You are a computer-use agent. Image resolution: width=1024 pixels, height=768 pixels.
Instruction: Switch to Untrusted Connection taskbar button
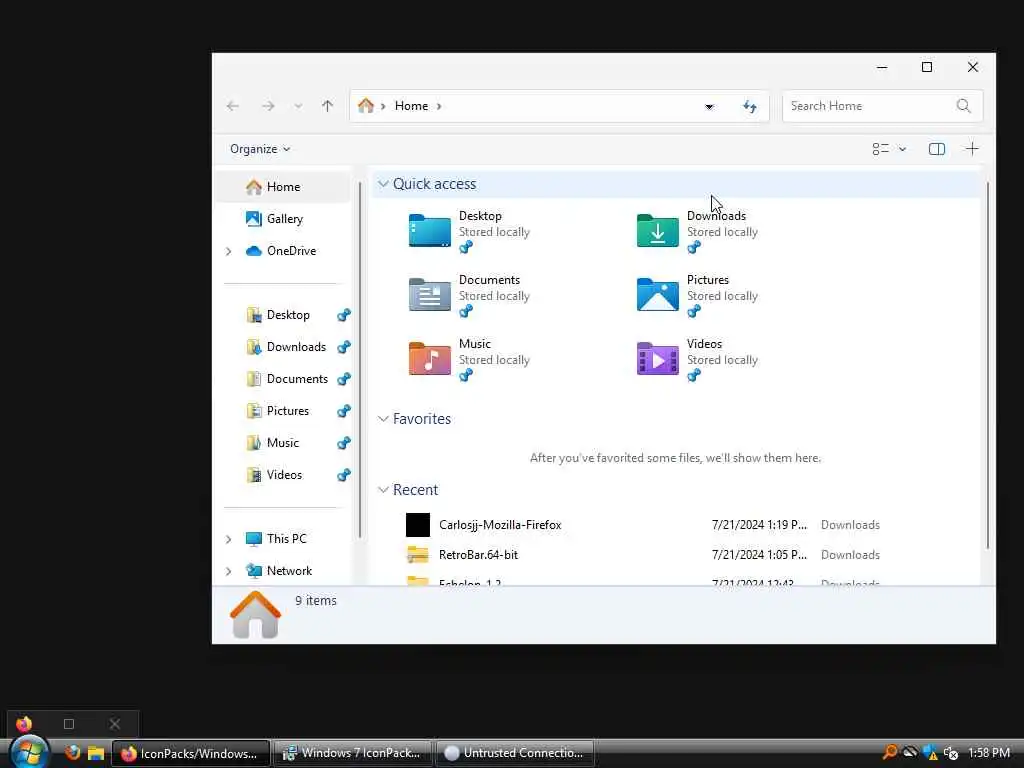point(515,753)
